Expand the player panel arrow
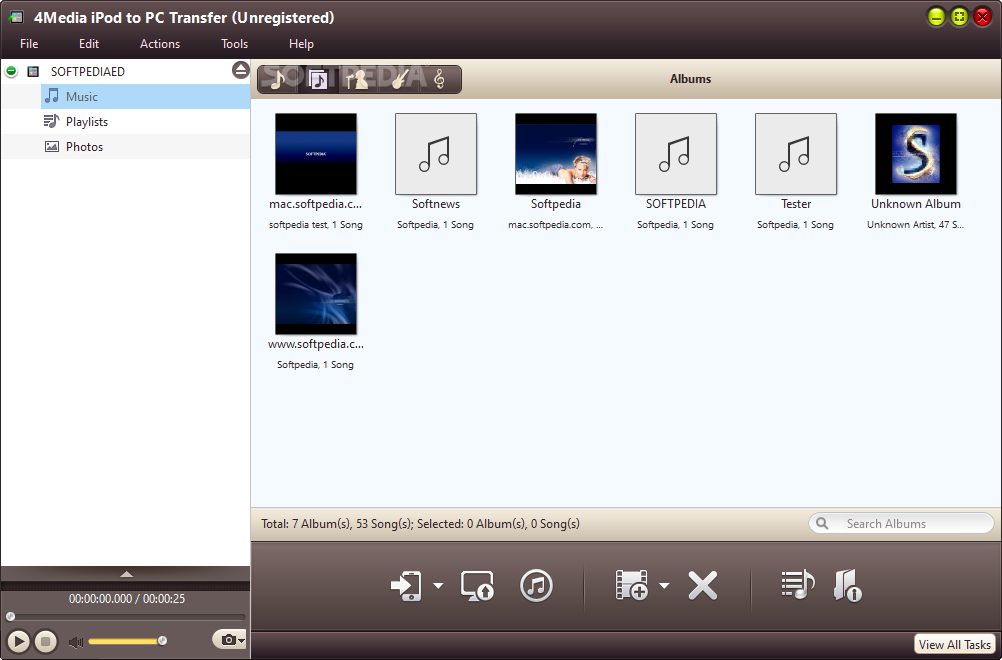 [127, 574]
